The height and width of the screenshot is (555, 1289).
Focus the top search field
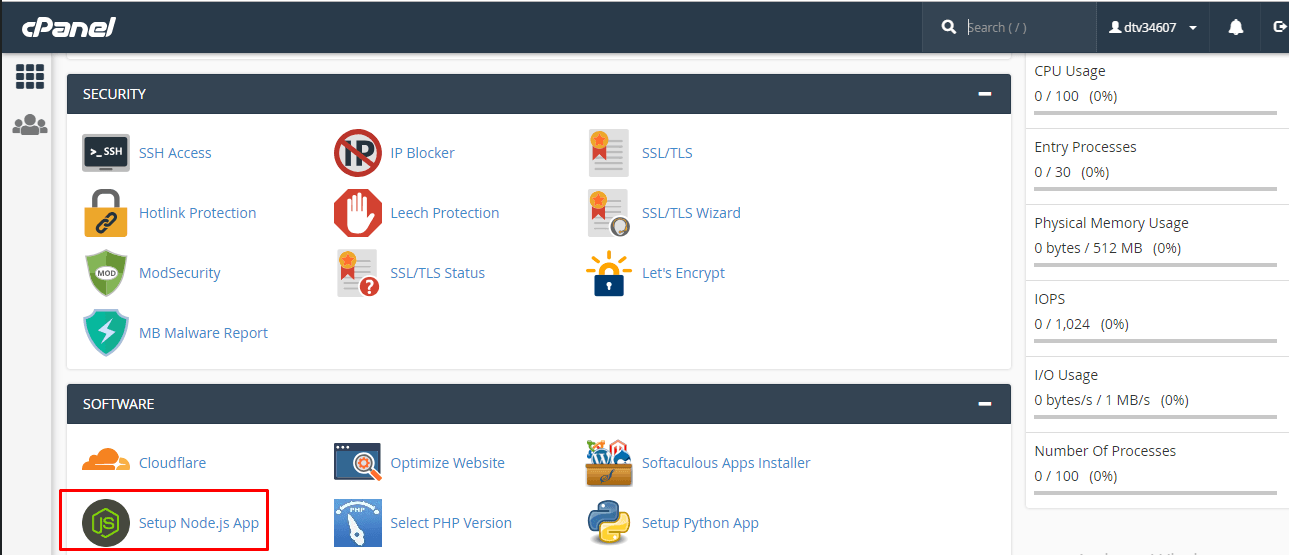[x=1025, y=28]
